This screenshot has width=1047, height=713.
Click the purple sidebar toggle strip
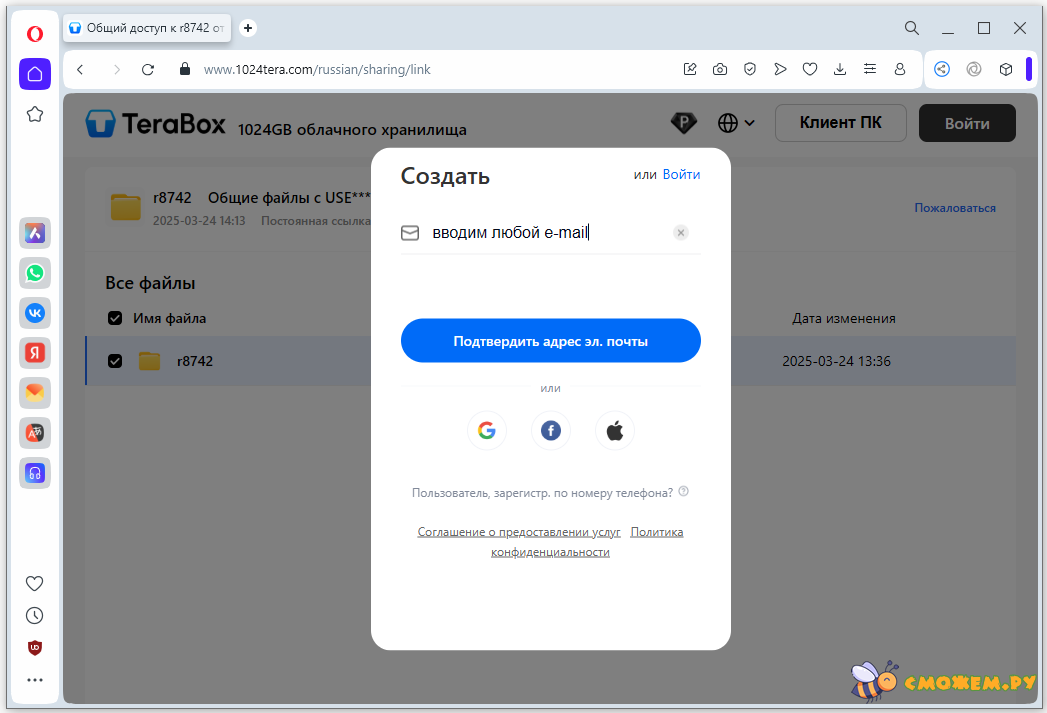tap(1029, 69)
